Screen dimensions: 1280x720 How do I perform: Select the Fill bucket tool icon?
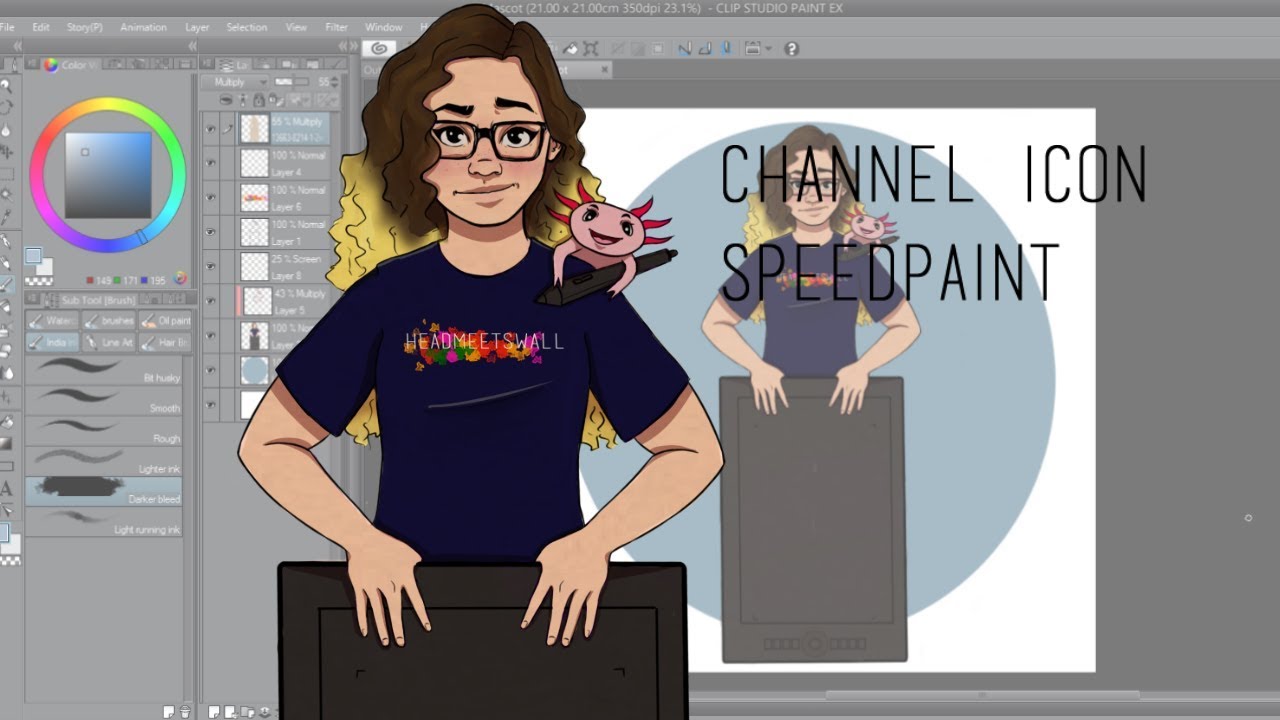pyautogui.click(x=6, y=421)
